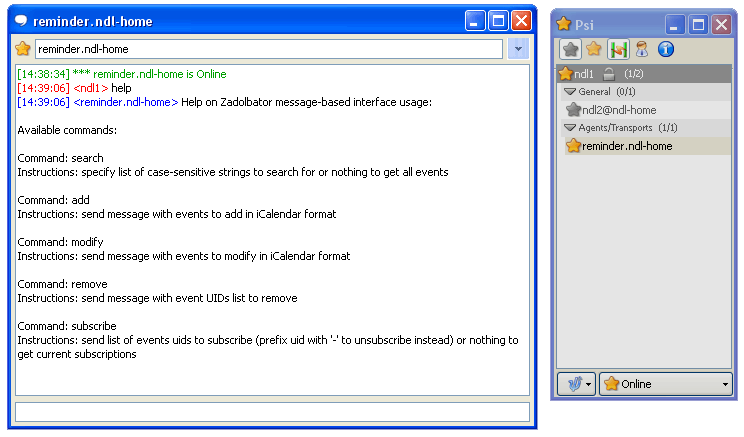Screen dimensions: 744x437
Task: Maximize the reminder.ndl-home chat window
Action: [498, 21]
